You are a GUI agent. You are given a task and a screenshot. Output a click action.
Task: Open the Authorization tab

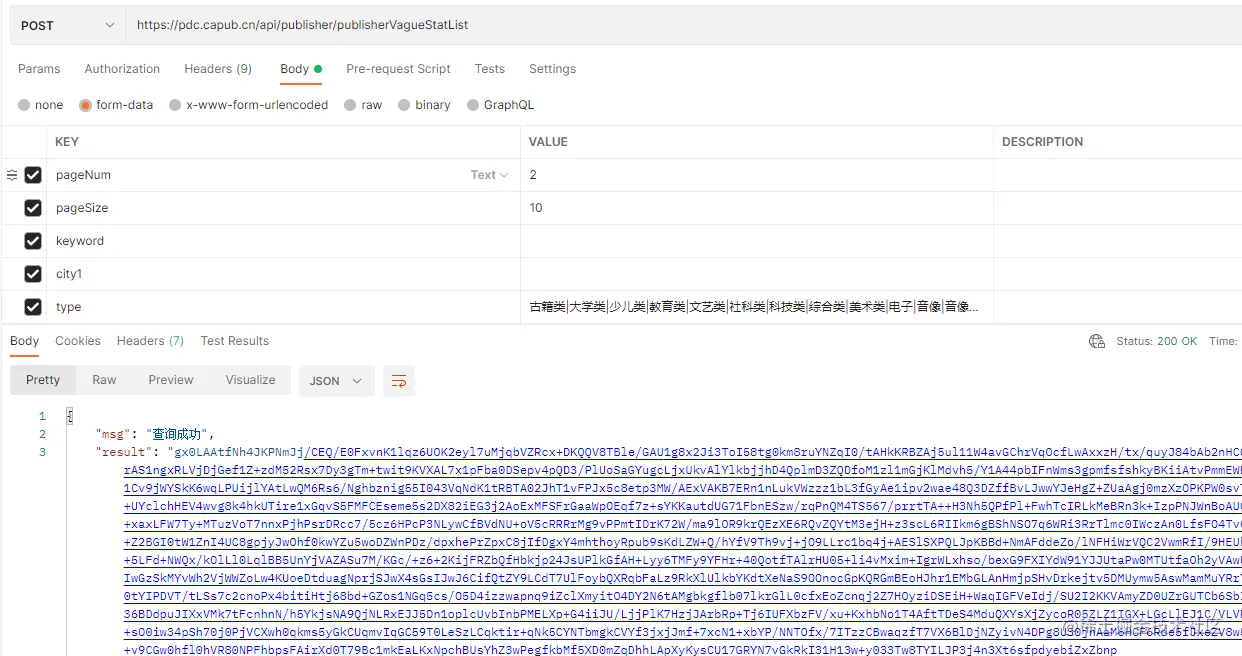(122, 69)
